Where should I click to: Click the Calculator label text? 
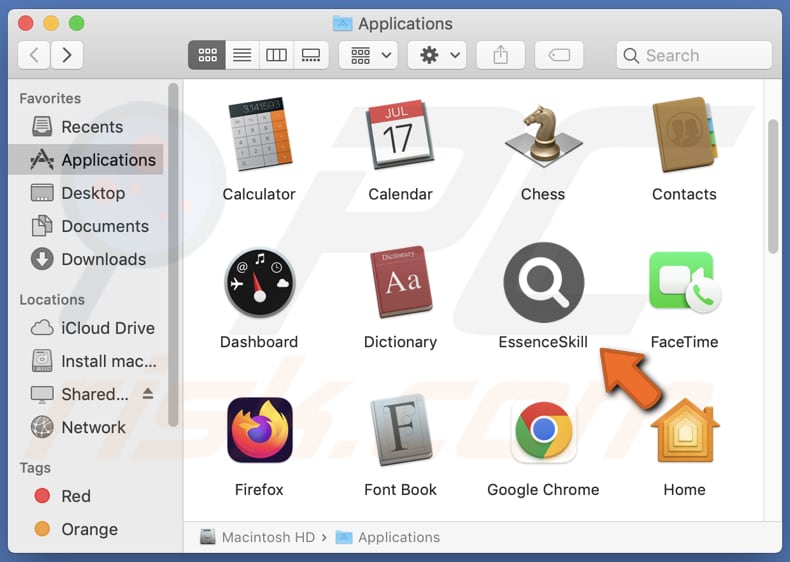point(259,194)
